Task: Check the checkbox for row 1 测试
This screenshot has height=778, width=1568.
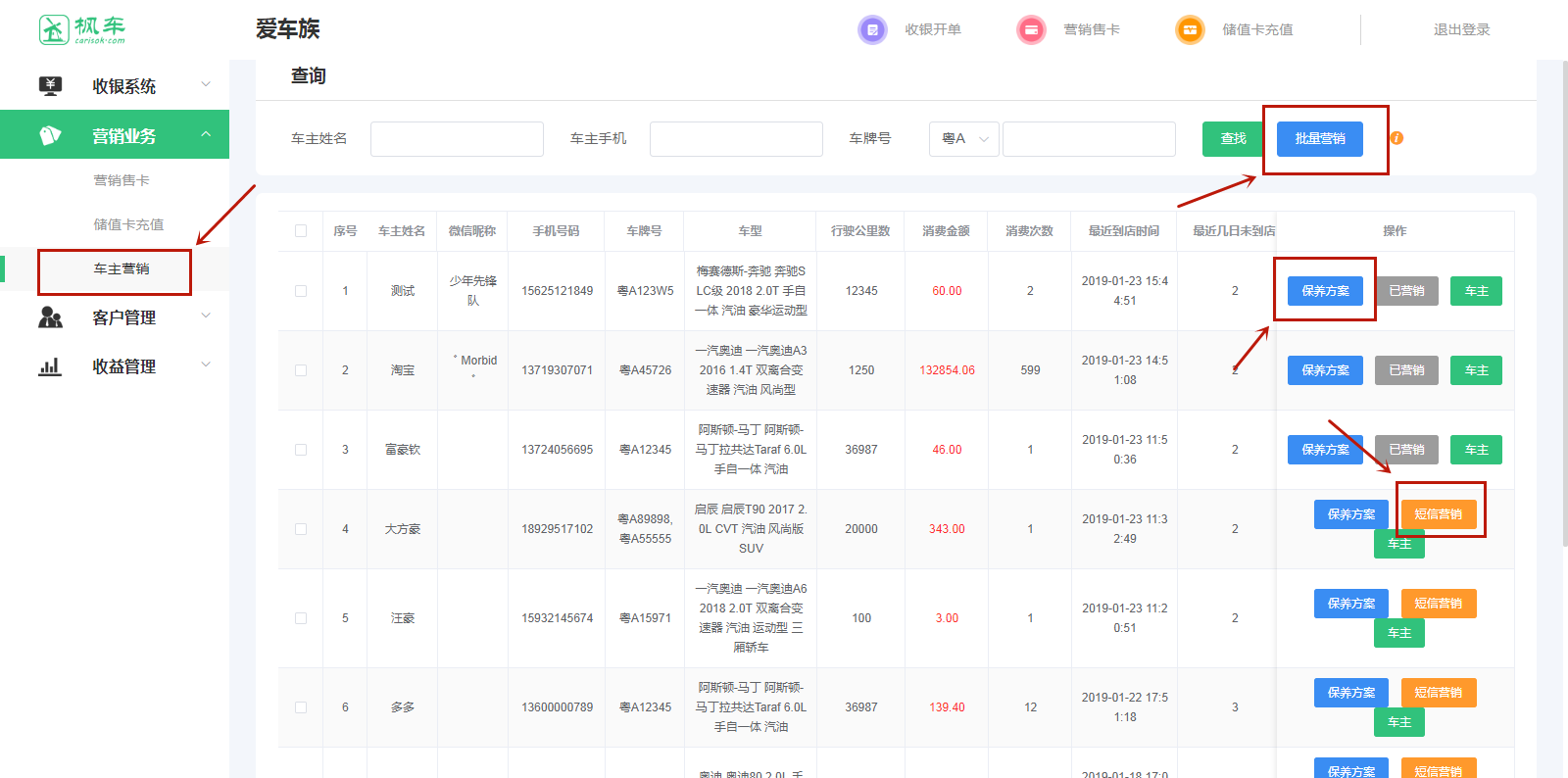Action: click(301, 291)
